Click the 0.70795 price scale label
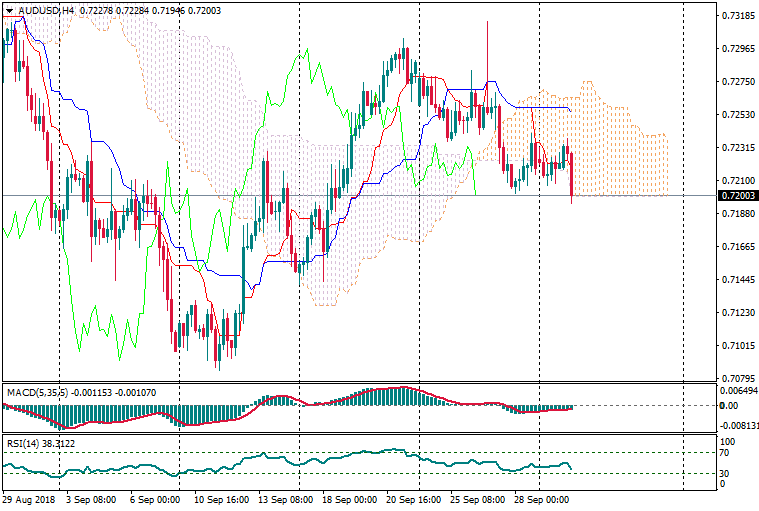 pos(736,378)
